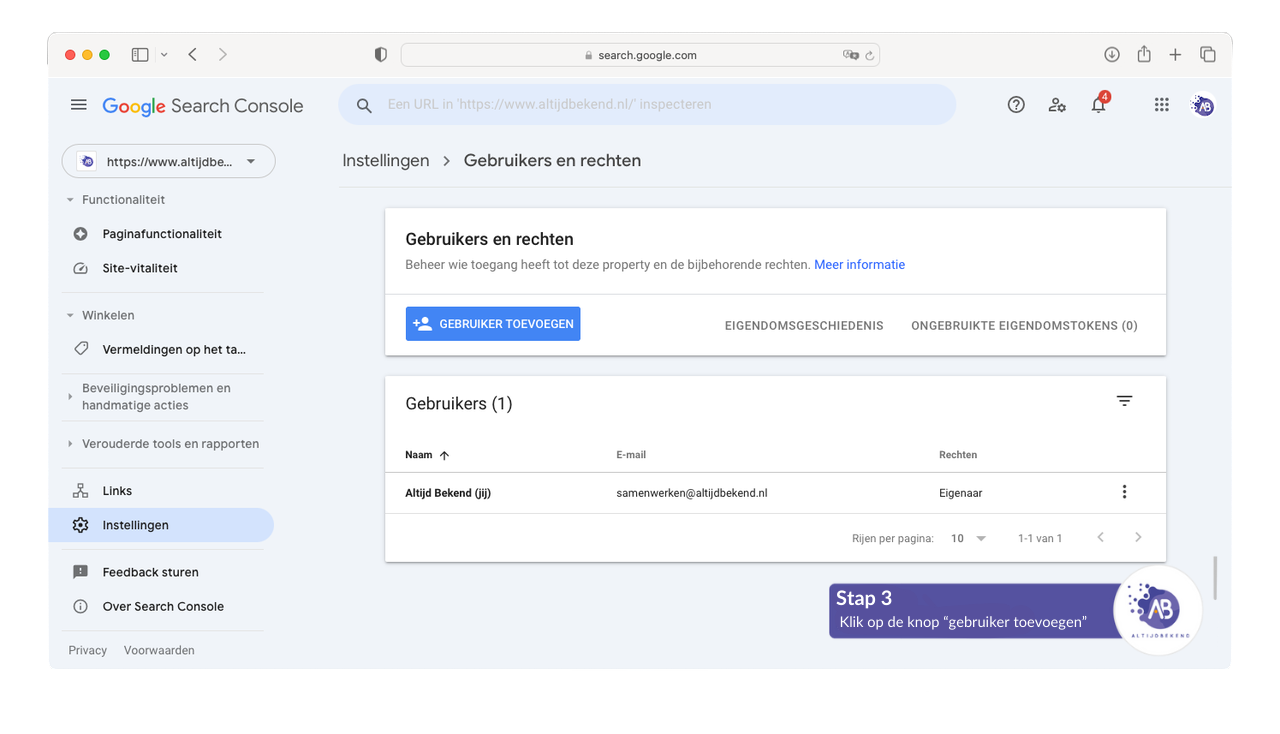Open user settings icon in header
The image size is (1280, 734).
click(1057, 105)
